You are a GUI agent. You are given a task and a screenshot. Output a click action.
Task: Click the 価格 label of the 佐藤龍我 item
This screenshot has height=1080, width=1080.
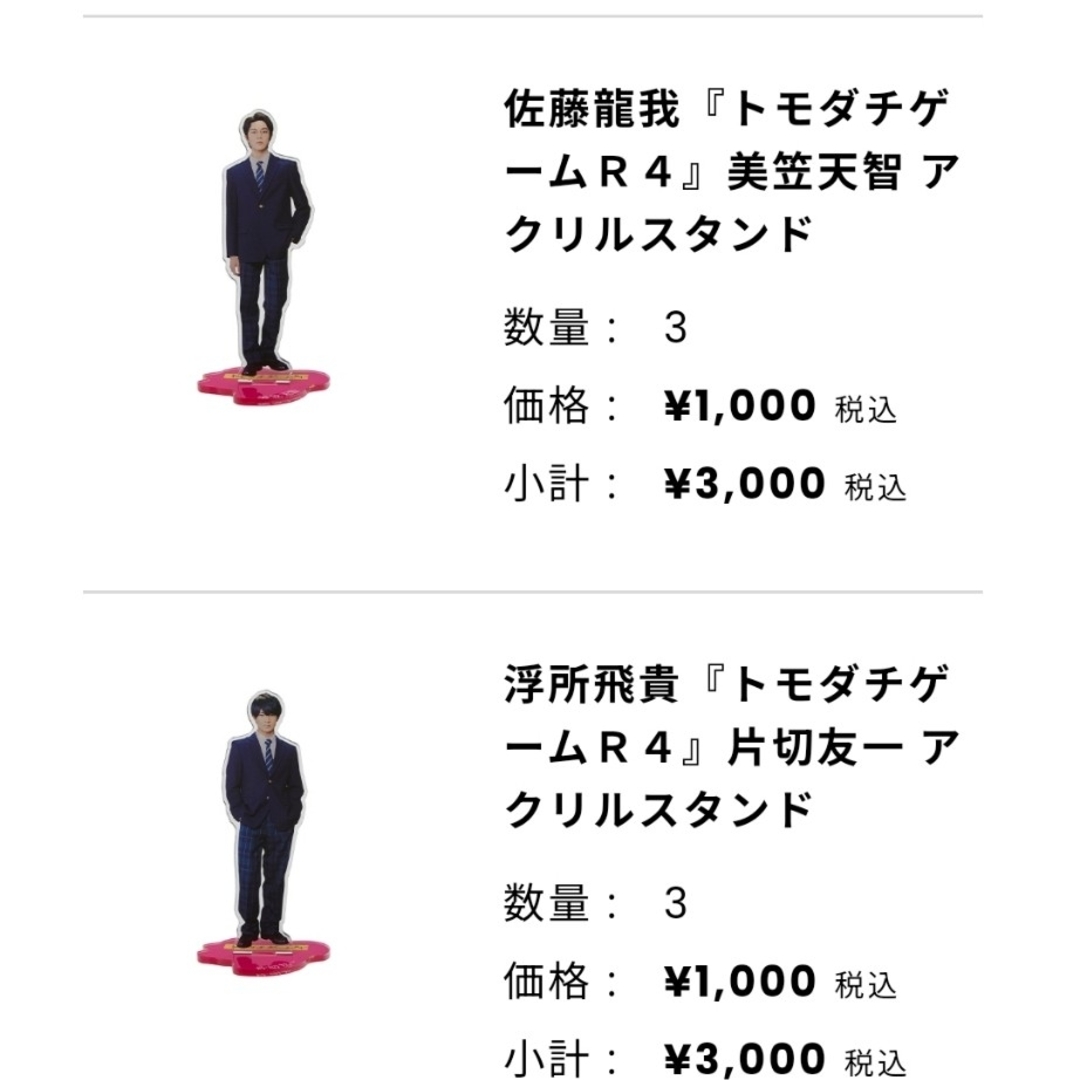547,406
